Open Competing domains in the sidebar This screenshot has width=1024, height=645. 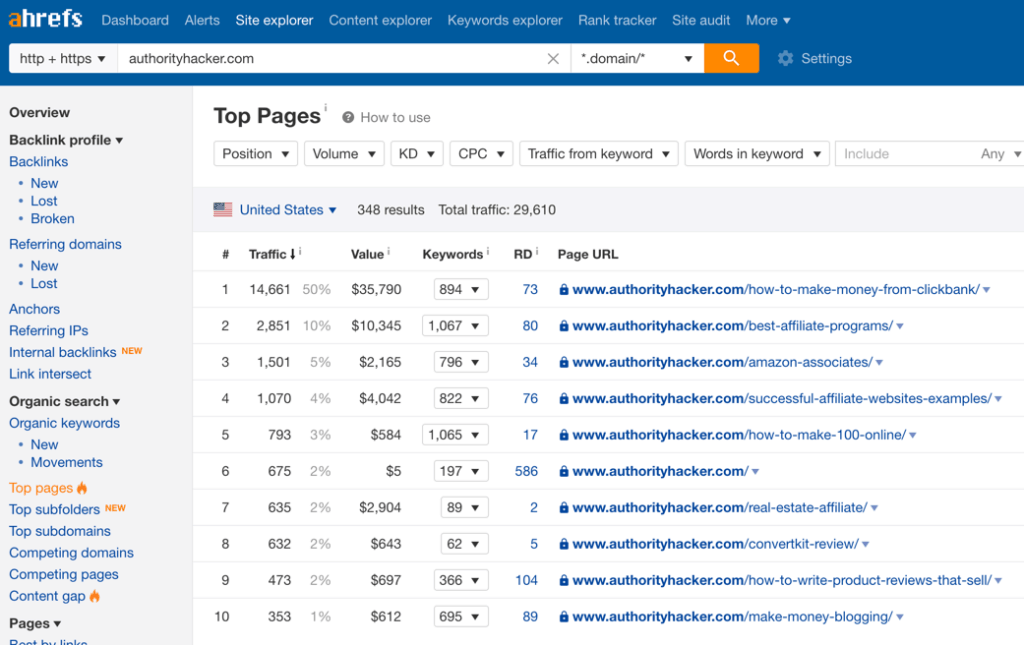coord(71,553)
